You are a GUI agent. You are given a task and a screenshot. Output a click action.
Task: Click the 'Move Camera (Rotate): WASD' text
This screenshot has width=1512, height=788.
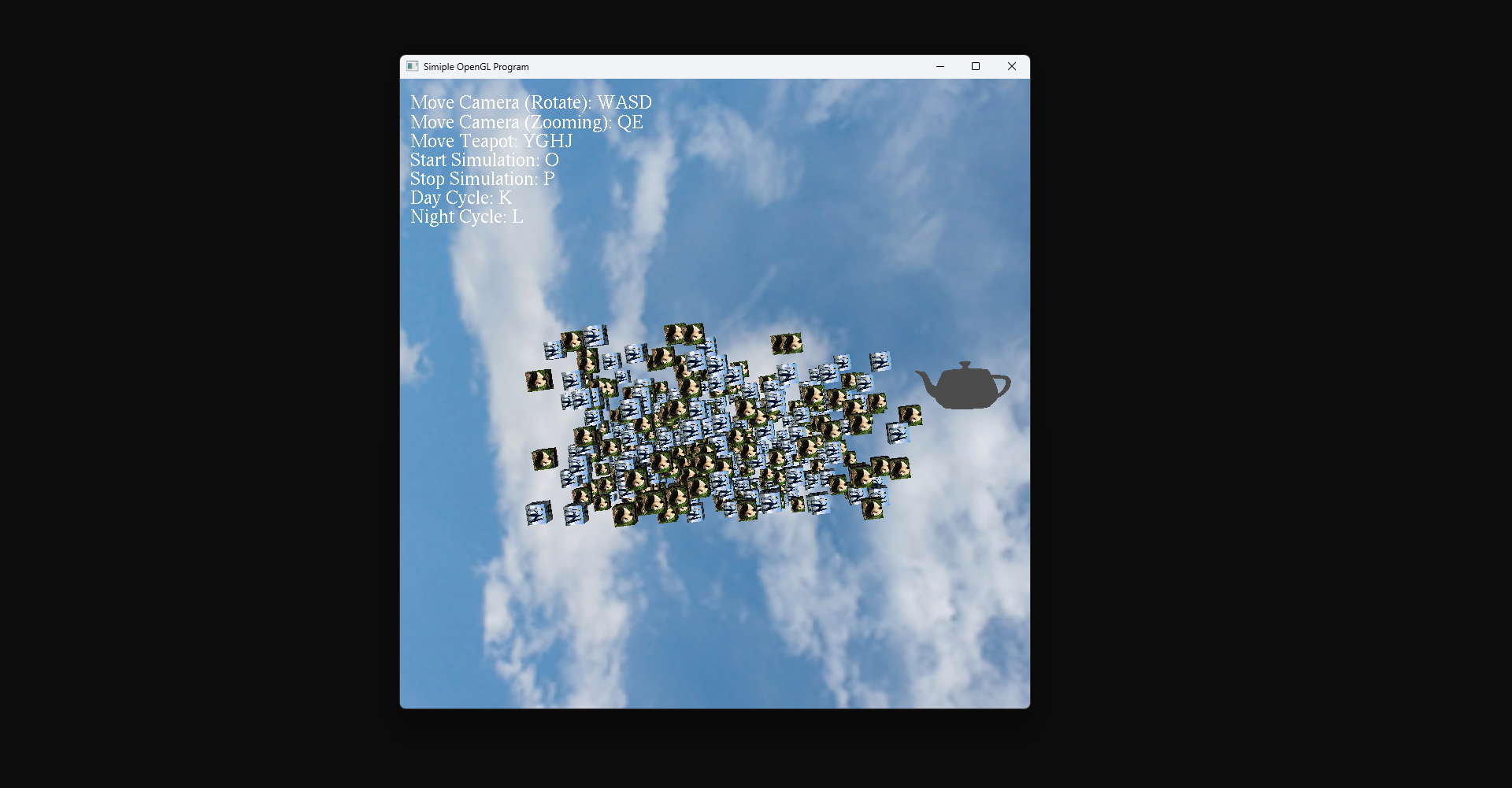531,103
